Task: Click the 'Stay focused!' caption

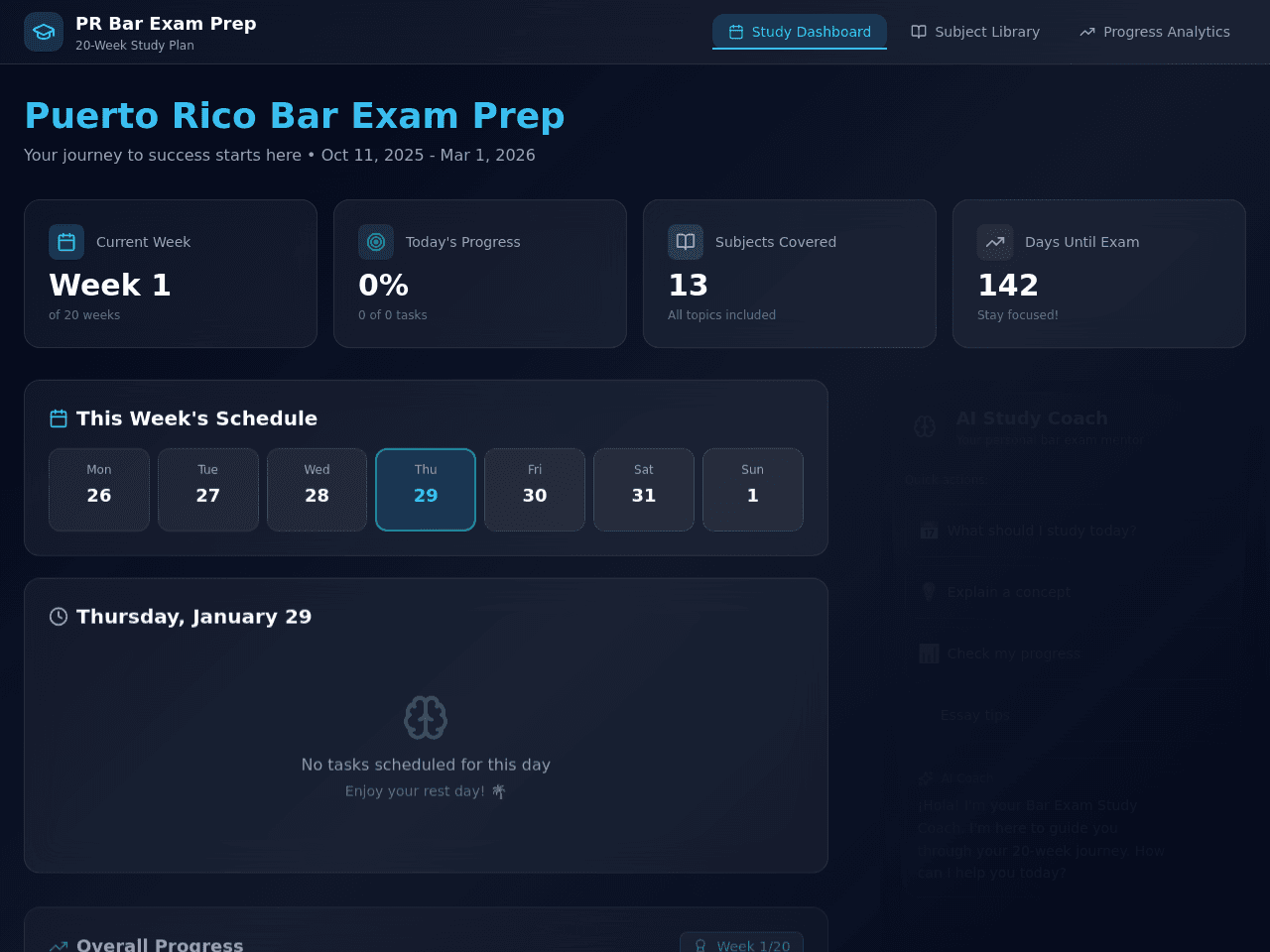Action: 1018,315
